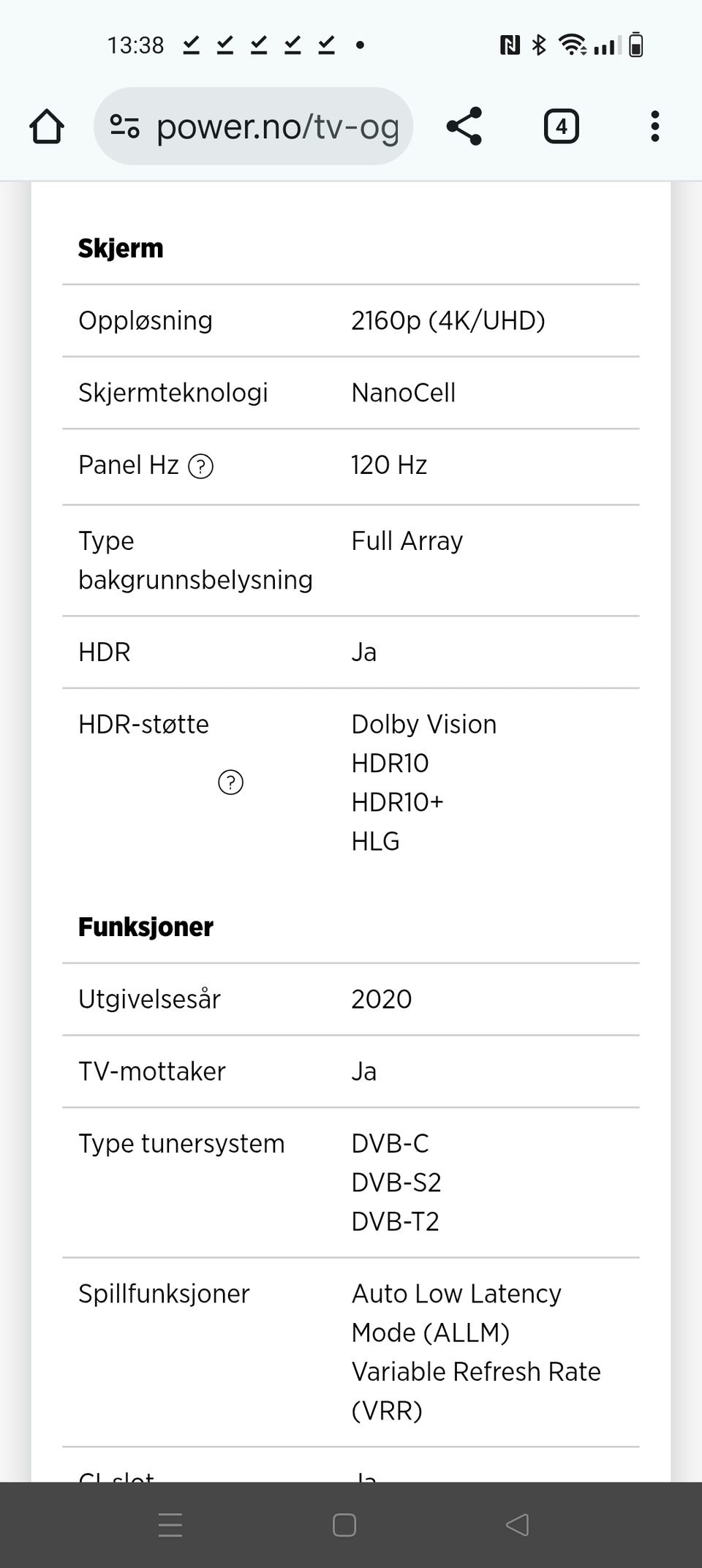Open the tab switcher showing 4 tabs

tap(561, 127)
